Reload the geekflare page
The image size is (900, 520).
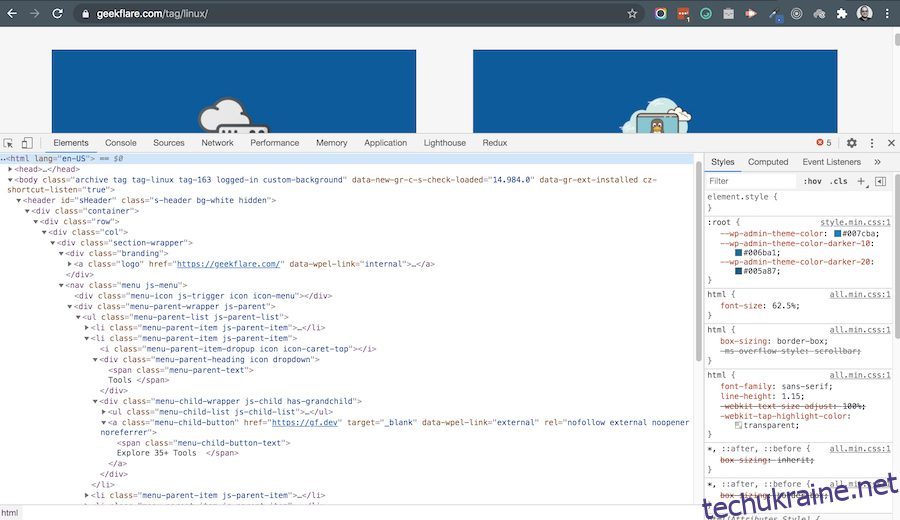click(x=57, y=13)
